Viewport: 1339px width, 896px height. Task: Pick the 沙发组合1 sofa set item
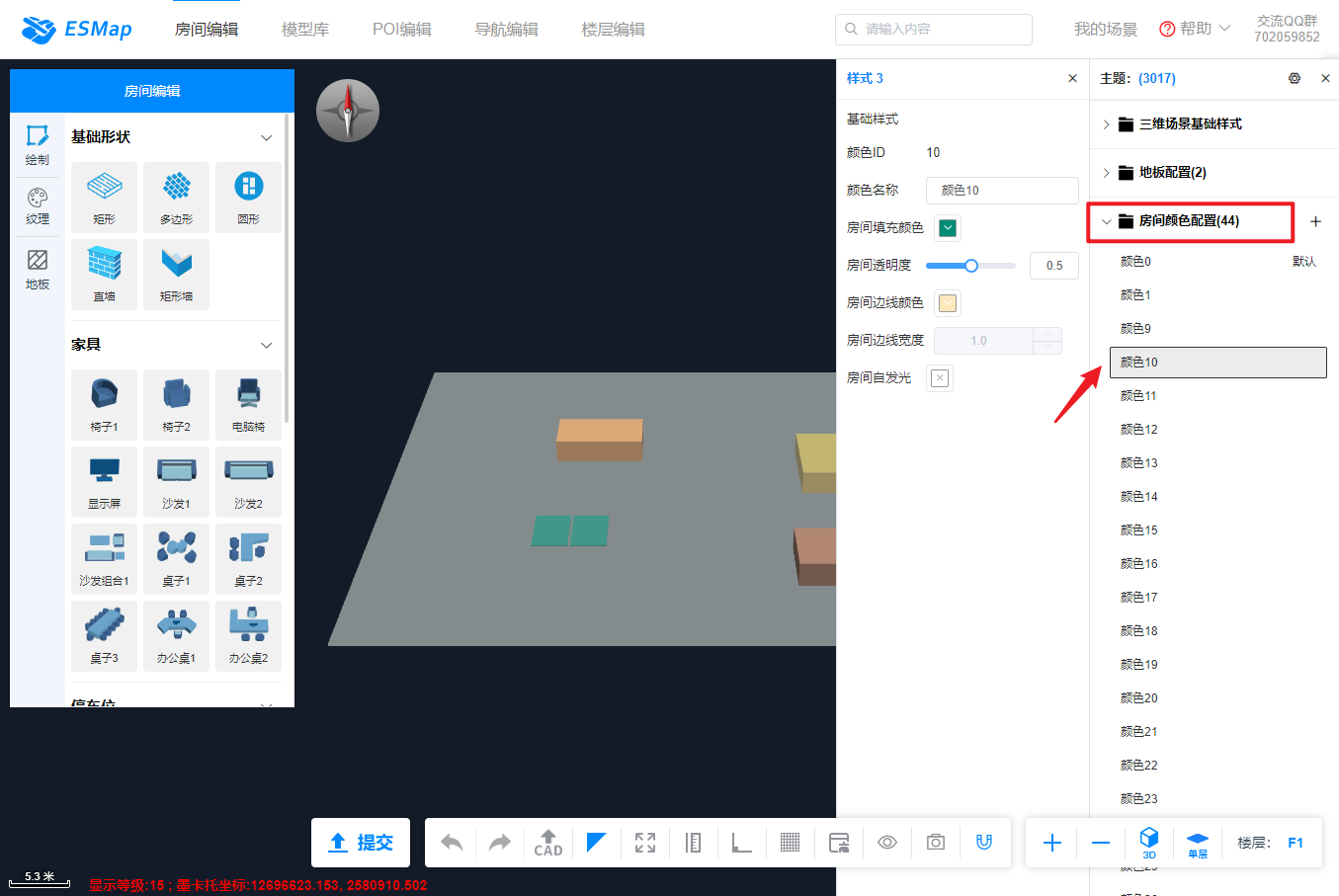pyautogui.click(x=104, y=559)
